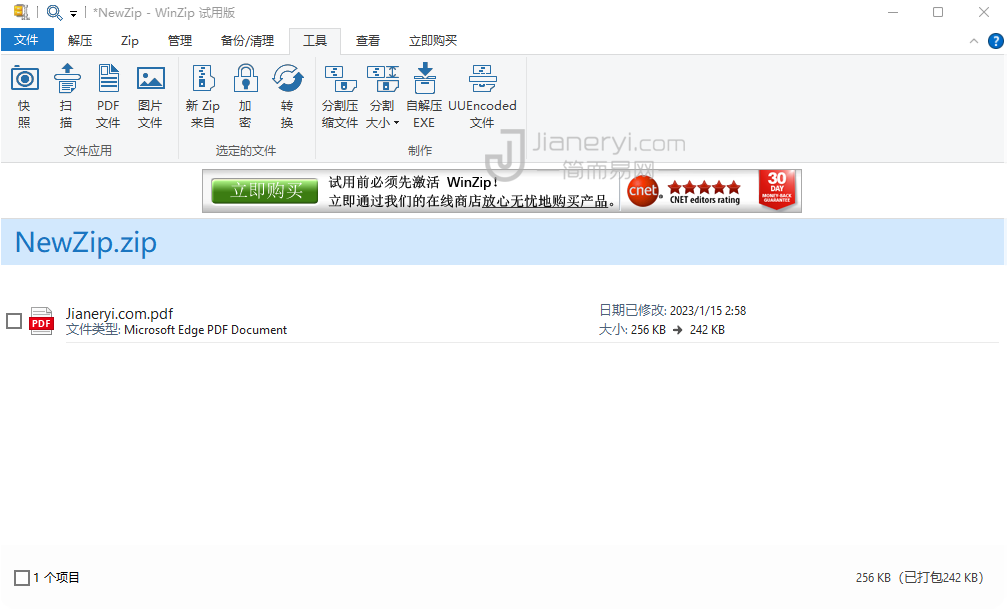Toggle the select-all checkbox by 1 个项目

(x=22, y=578)
